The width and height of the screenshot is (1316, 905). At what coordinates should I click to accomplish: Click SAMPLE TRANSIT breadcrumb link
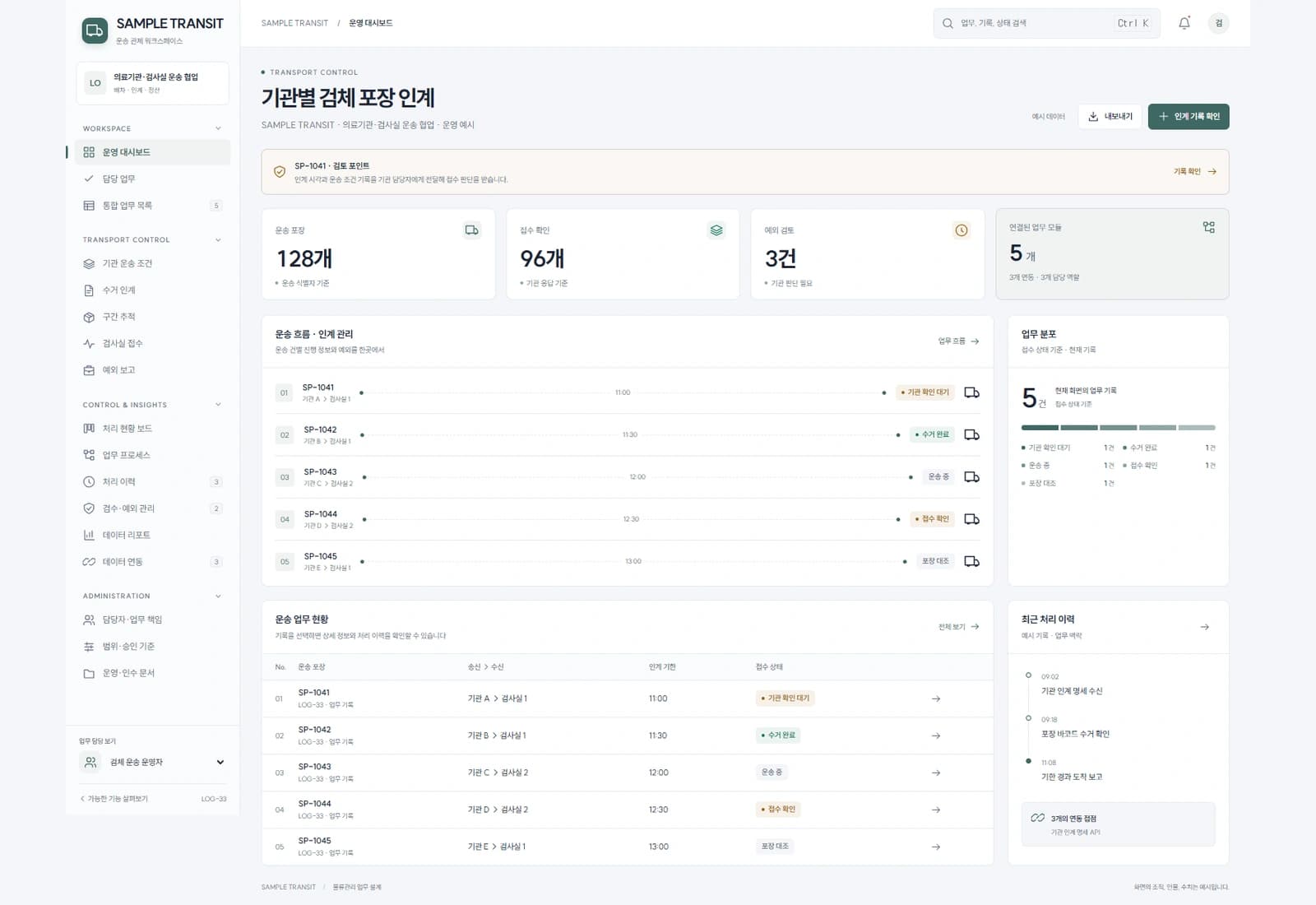pos(294,23)
